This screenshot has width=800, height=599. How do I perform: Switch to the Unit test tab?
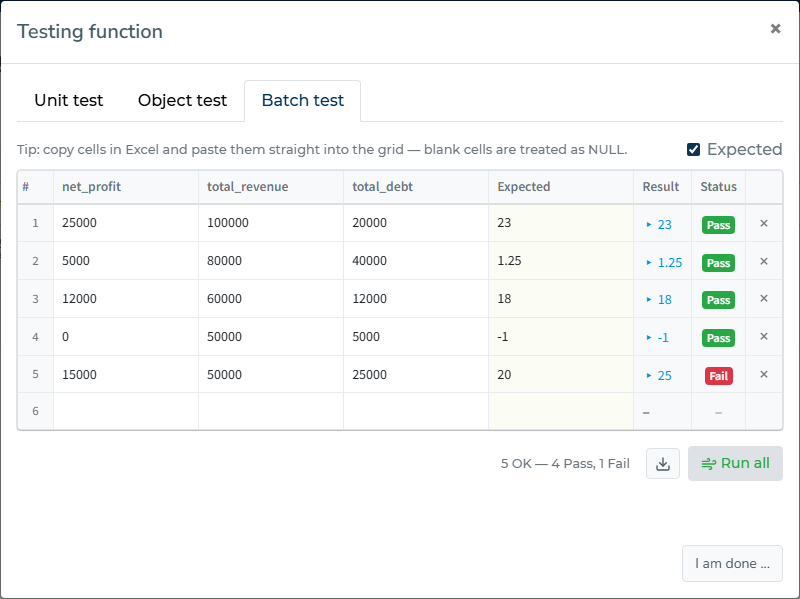point(69,101)
